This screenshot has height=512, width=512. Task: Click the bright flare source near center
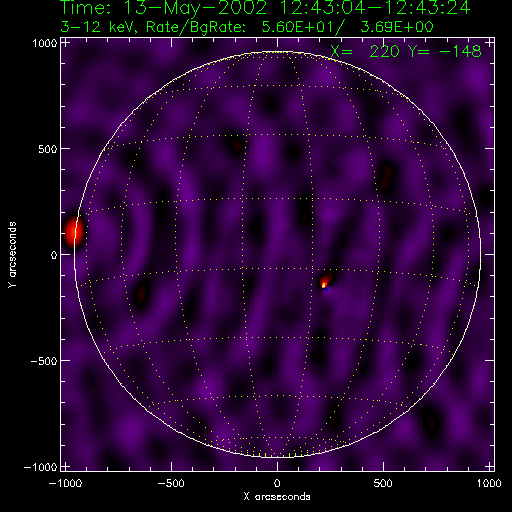coord(325,282)
